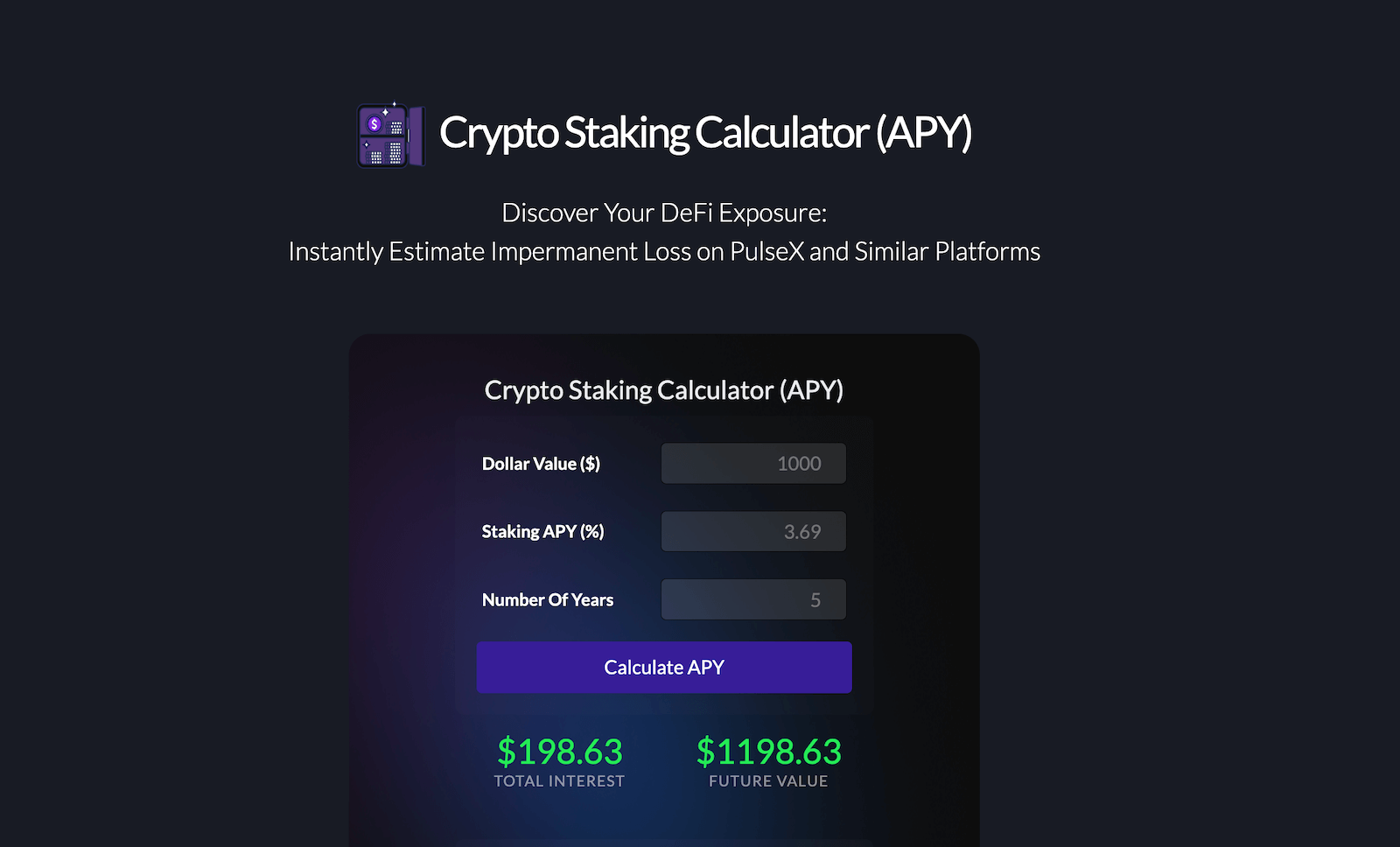Click the Staking APY percentage field
Image resolution: width=1400 pixels, height=847 pixels.
pos(752,530)
